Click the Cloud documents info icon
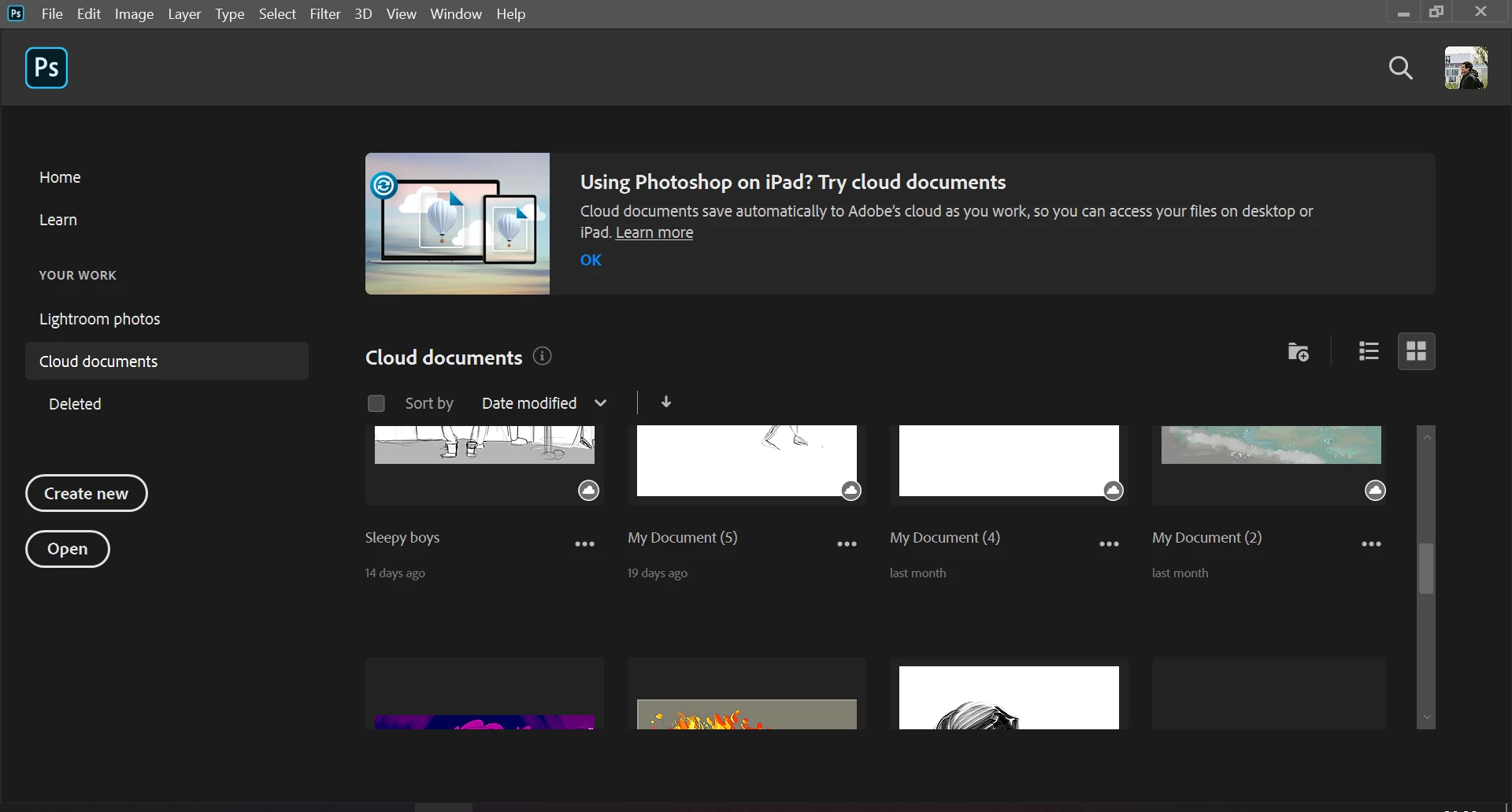This screenshot has height=812, width=1512. tap(542, 356)
